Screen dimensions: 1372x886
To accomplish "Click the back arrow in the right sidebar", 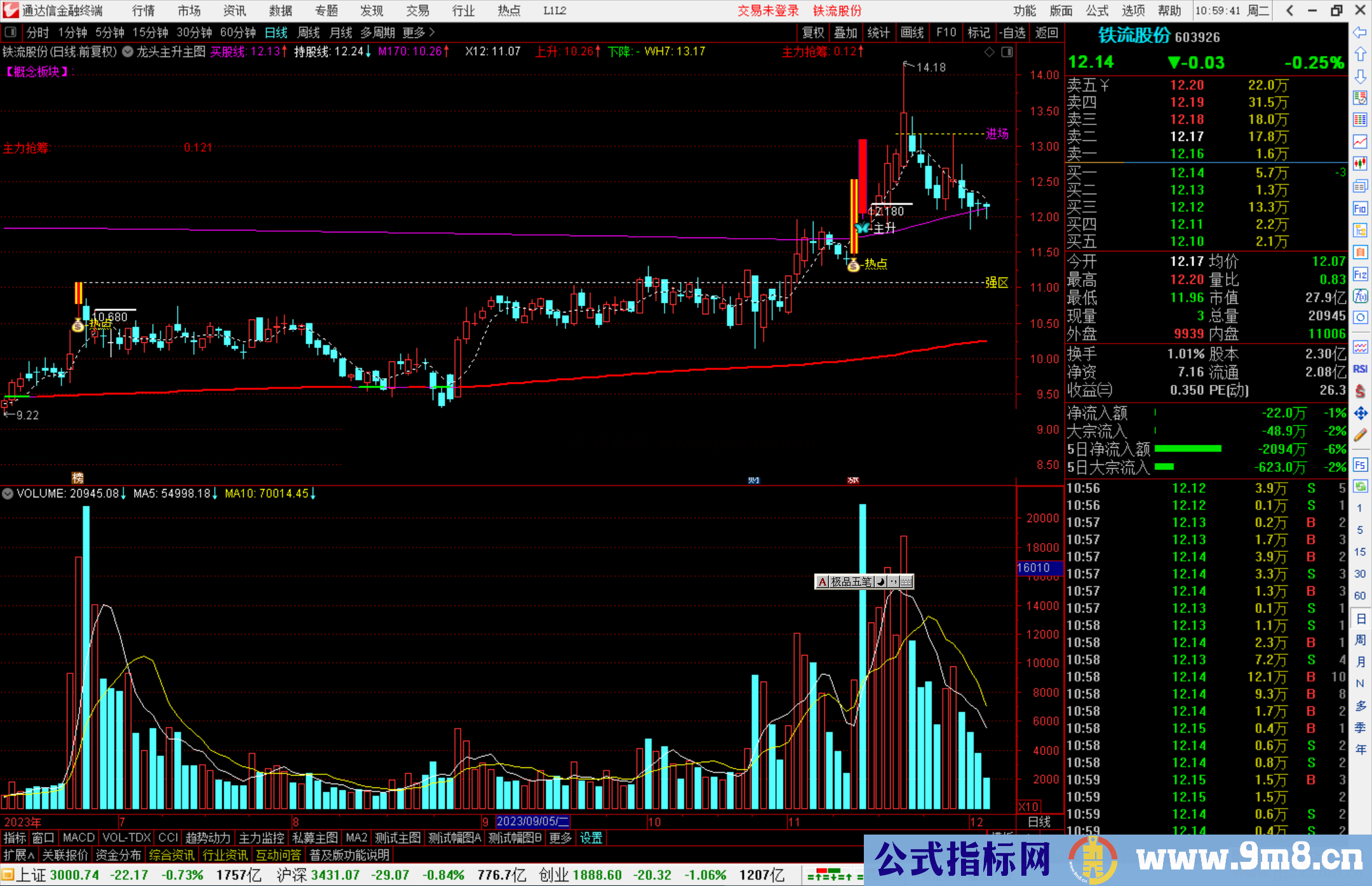I will point(1360,32).
